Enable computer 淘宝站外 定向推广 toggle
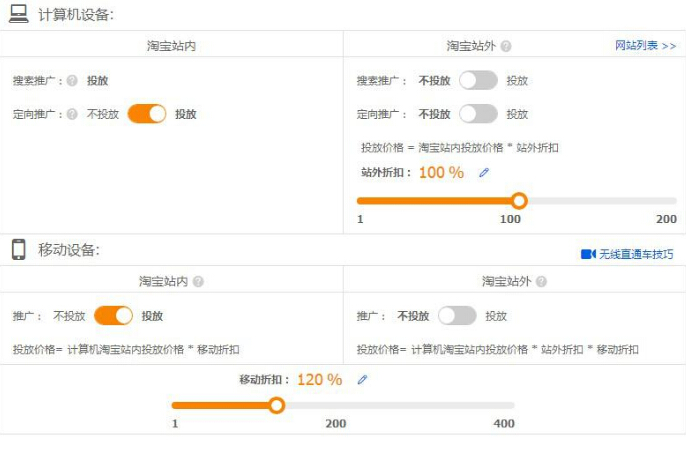The height and width of the screenshot is (474, 686). [478, 114]
